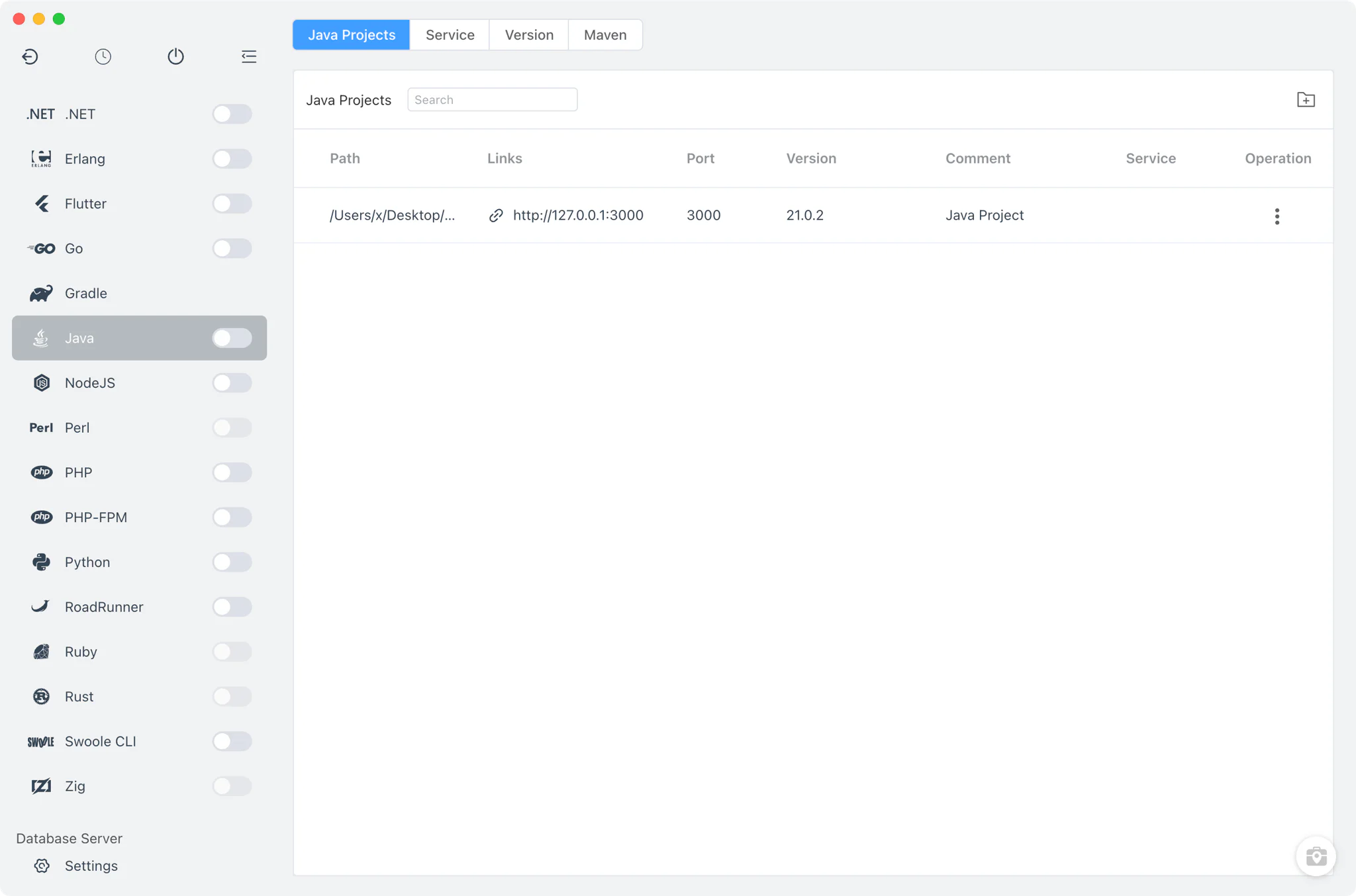The height and width of the screenshot is (896, 1356).
Task: Select the Java Projects tab
Action: pos(352,35)
